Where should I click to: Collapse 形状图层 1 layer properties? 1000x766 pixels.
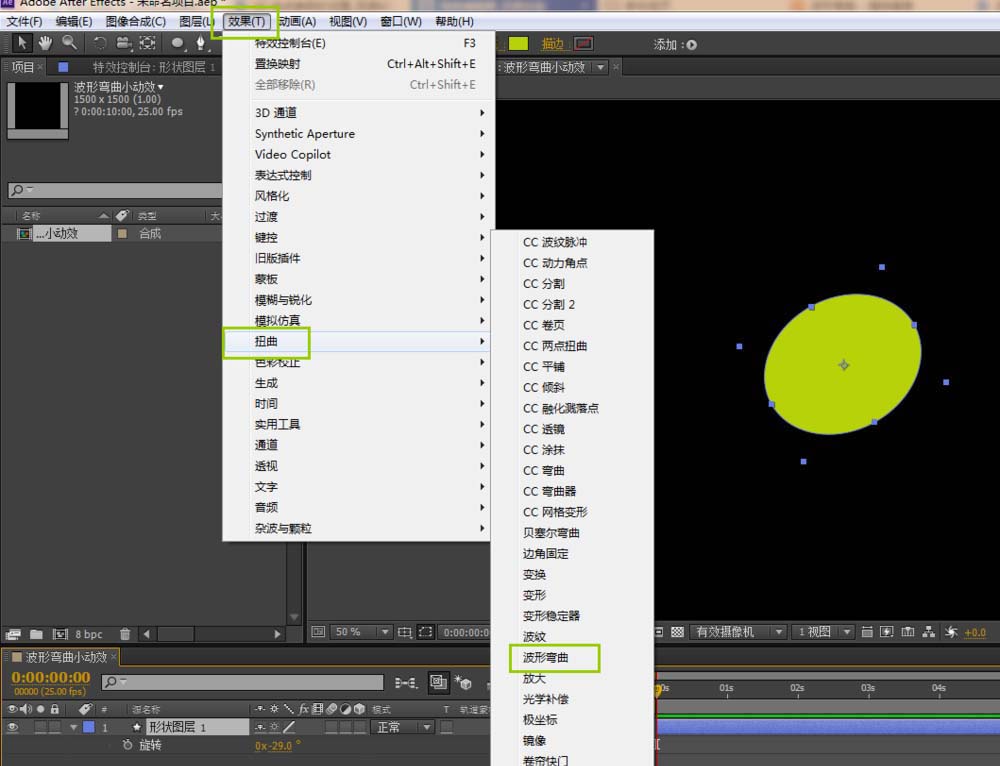(x=73, y=727)
